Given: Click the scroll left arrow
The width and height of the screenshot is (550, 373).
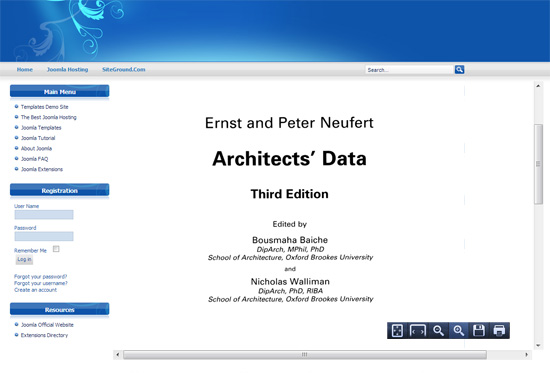Looking at the screenshot, I should [118, 355].
